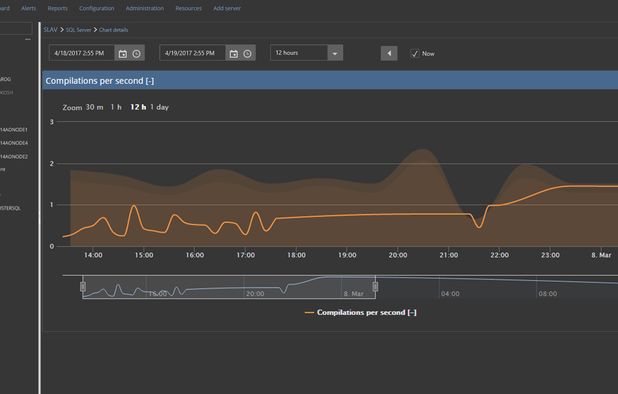Click the right handle of navigator range

375,286
